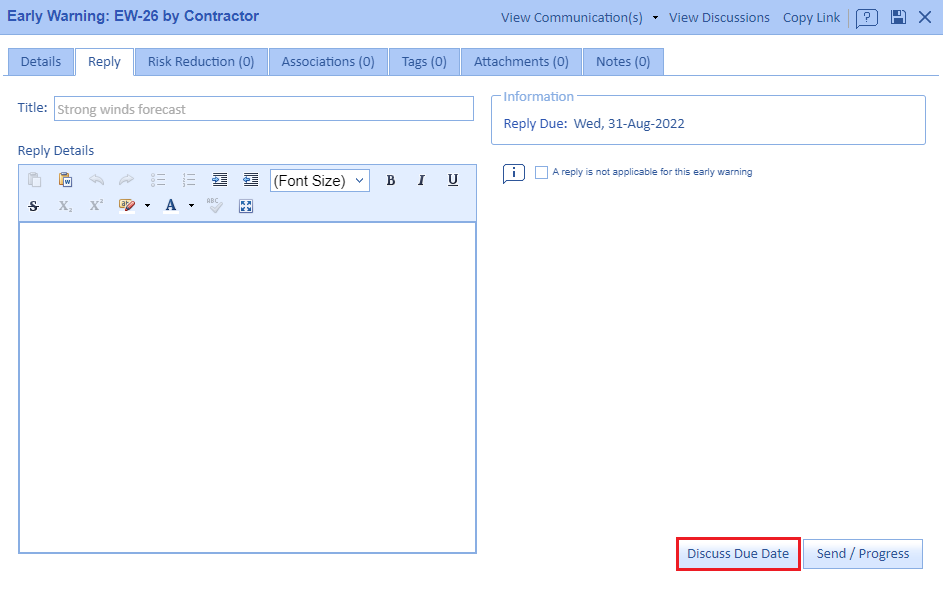The image size is (943, 592).
Task: Check the reply not applicable checkbox
Action: tap(542, 172)
